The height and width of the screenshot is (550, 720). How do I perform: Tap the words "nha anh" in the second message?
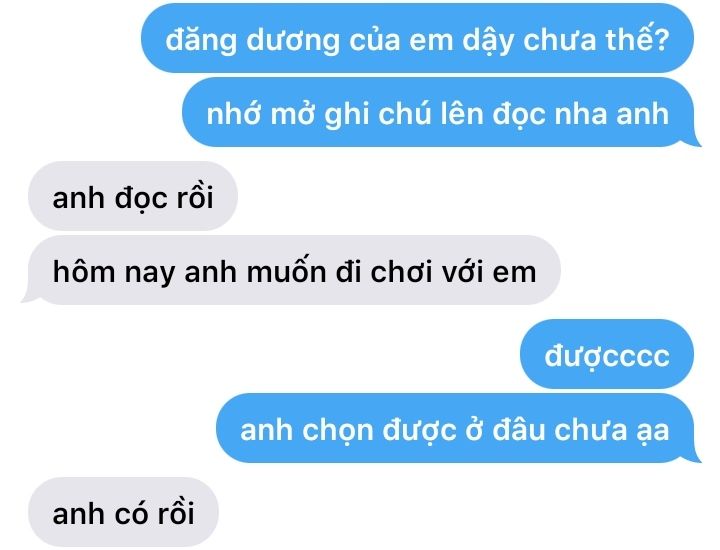612,113
